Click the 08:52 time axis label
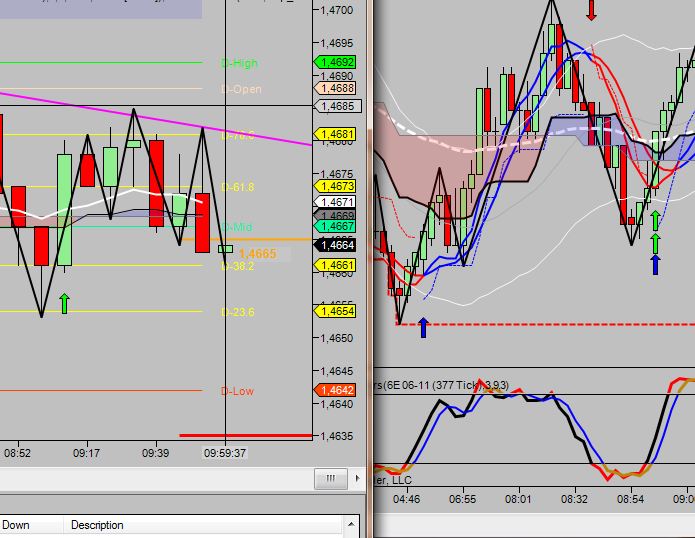The image size is (695, 538). 17,453
